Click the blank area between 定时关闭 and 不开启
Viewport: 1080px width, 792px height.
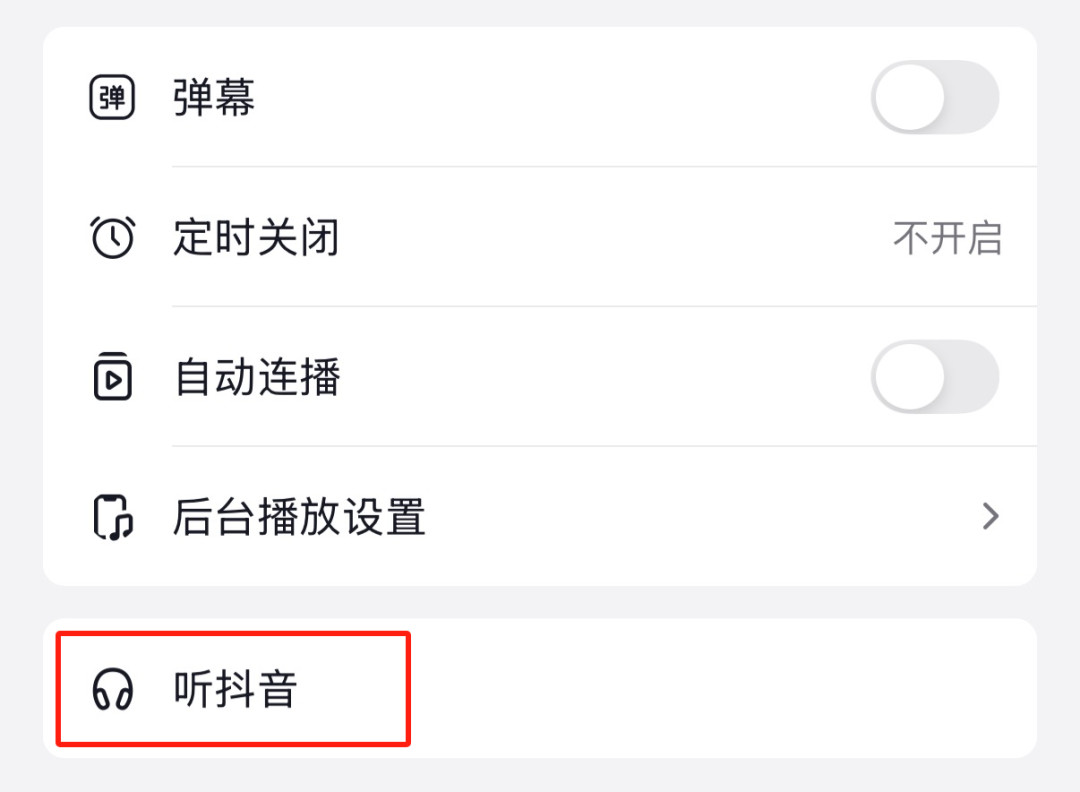(610, 238)
